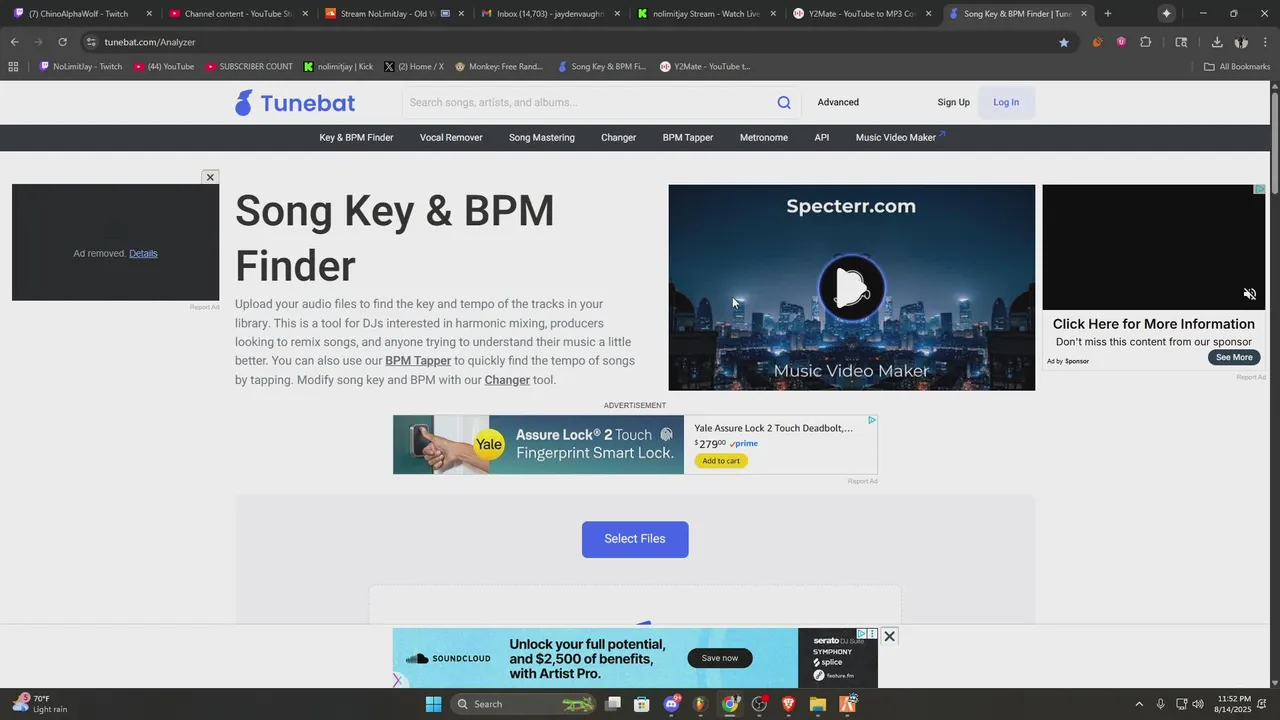This screenshot has height=720, width=1280.
Task: Open the Song Mastering menu item
Action: click(x=542, y=138)
